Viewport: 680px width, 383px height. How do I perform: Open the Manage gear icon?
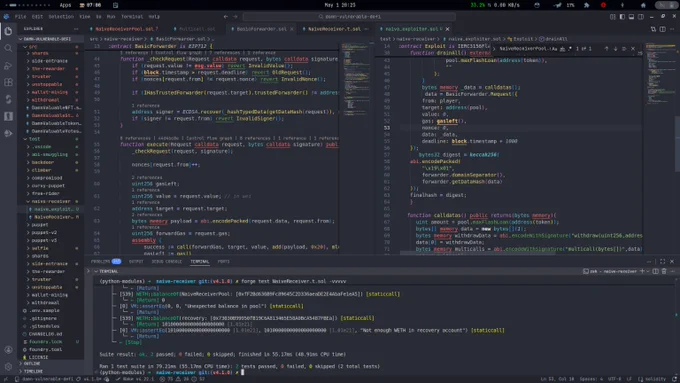(x=8, y=367)
